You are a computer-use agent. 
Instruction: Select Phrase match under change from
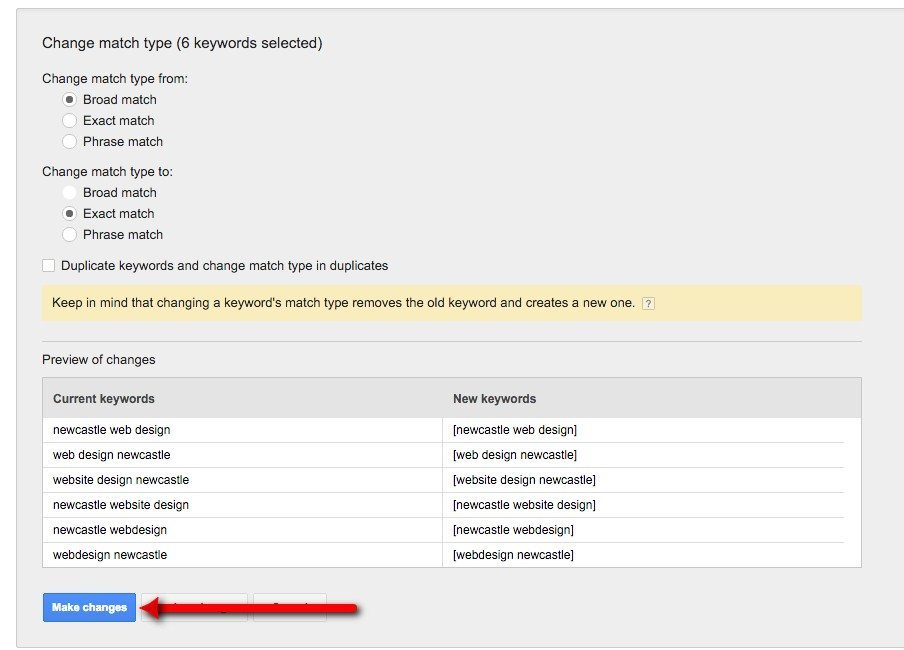pos(68,141)
